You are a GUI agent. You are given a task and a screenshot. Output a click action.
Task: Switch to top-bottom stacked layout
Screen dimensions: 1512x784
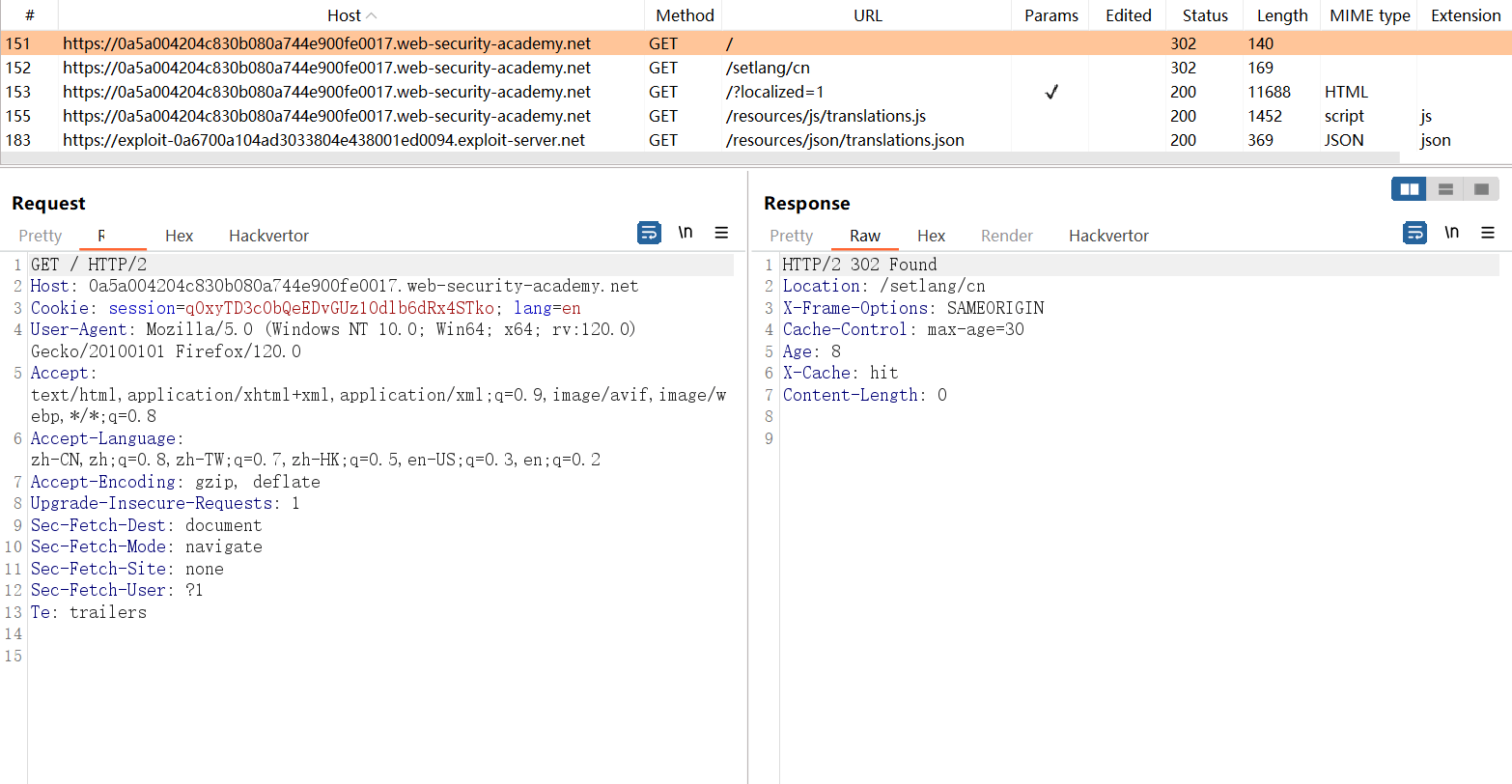click(x=1445, y=189)
